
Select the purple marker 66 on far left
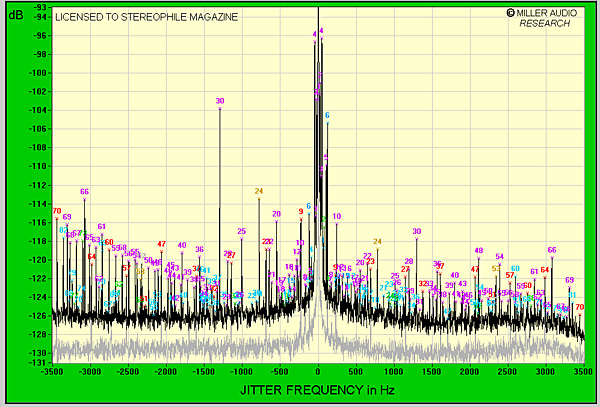click(x=84, y=192)
